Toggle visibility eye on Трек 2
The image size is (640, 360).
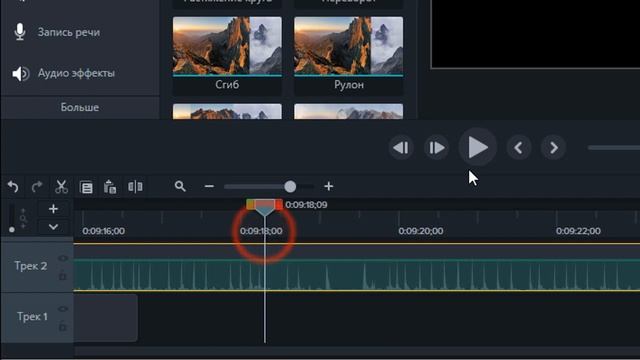62,258
